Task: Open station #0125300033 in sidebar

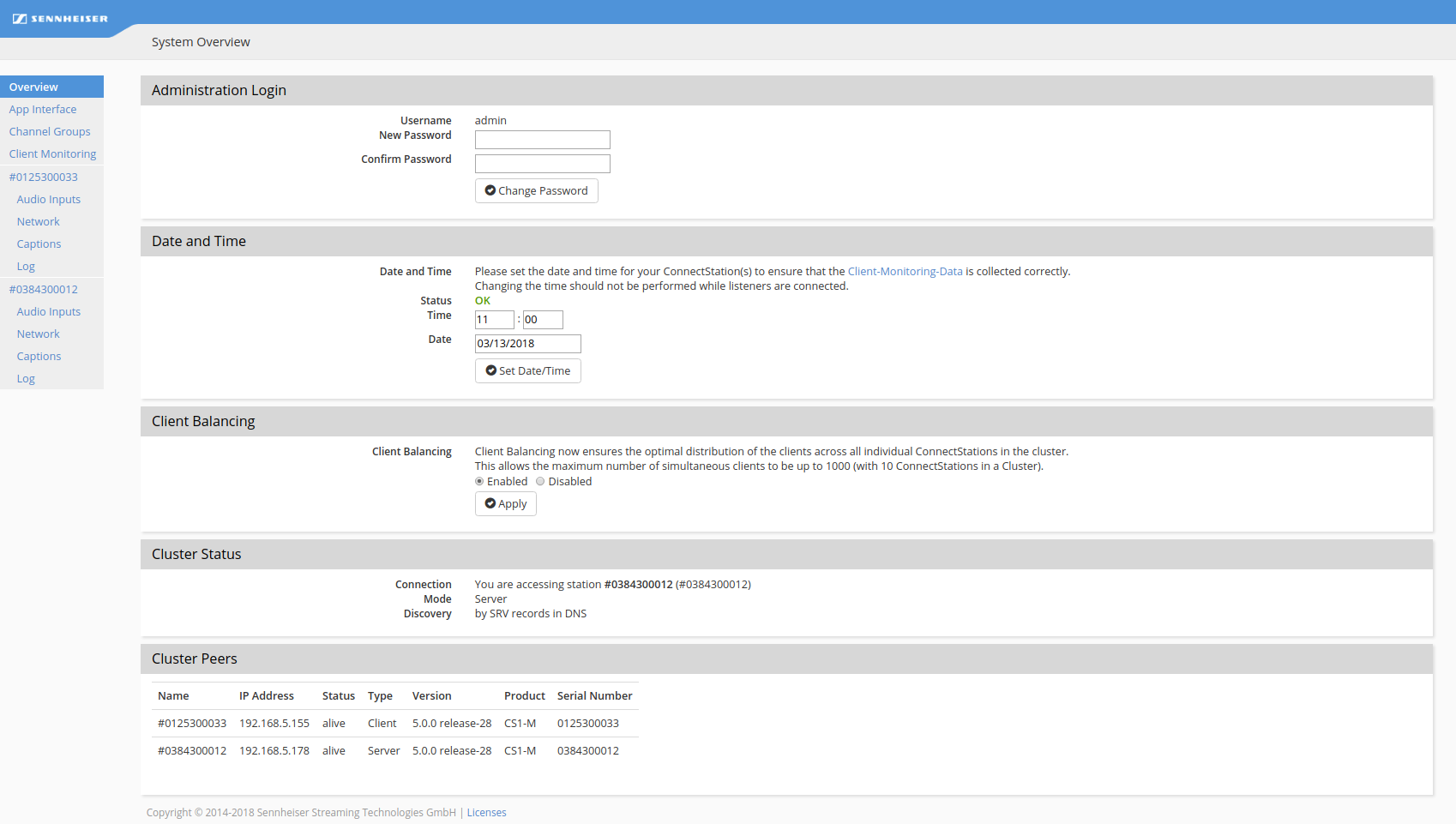Action: click(44, 177)
